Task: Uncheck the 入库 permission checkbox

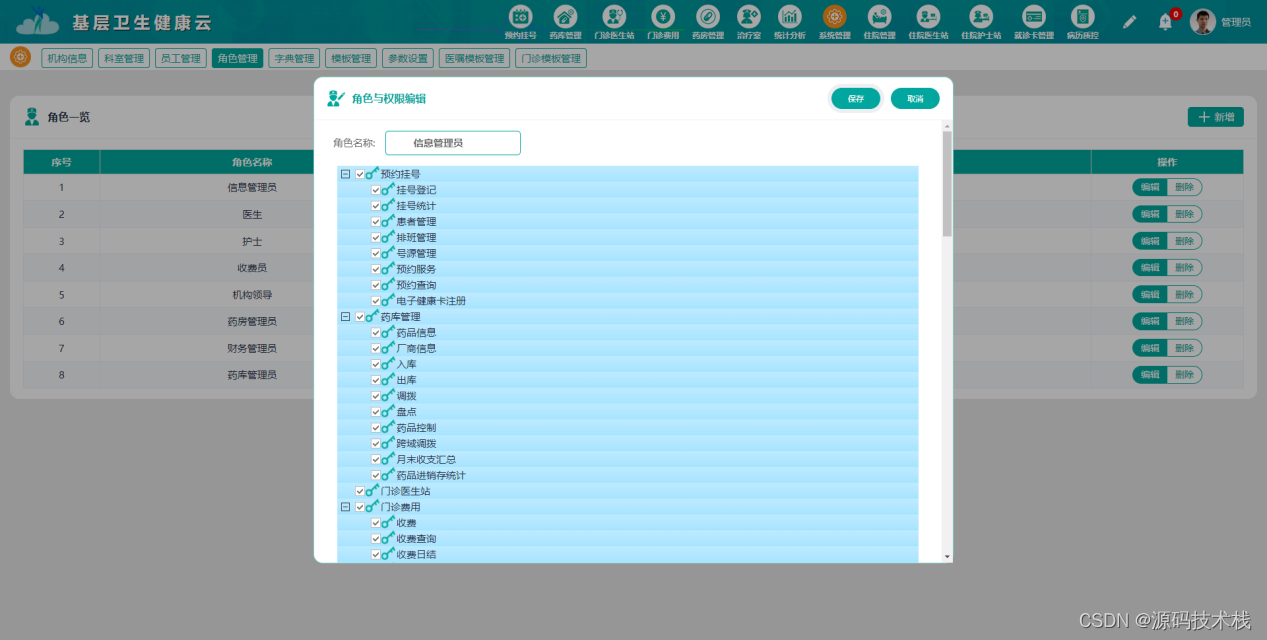Action: coord(376,364)
